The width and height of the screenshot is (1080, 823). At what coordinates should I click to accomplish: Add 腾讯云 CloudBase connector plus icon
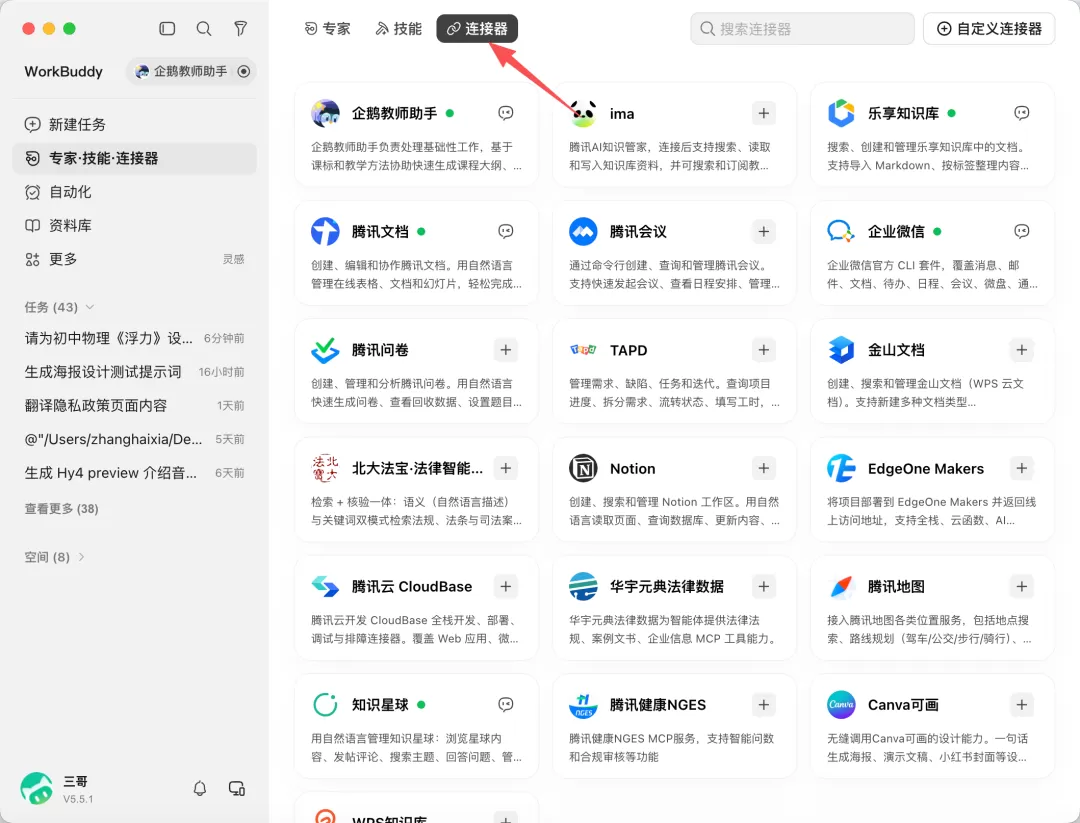click(x=506, y=586)
